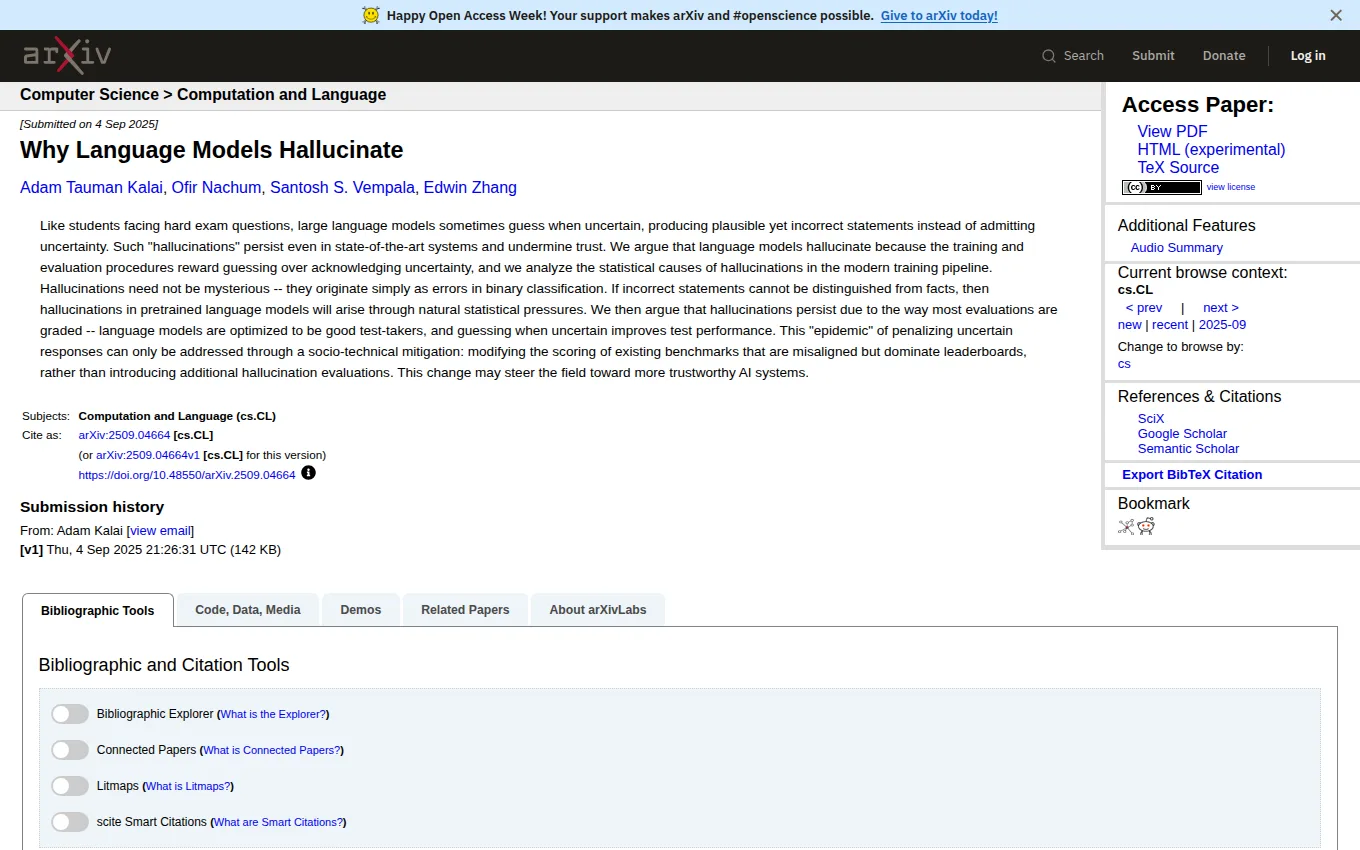Click view license link

point(1231,187)
